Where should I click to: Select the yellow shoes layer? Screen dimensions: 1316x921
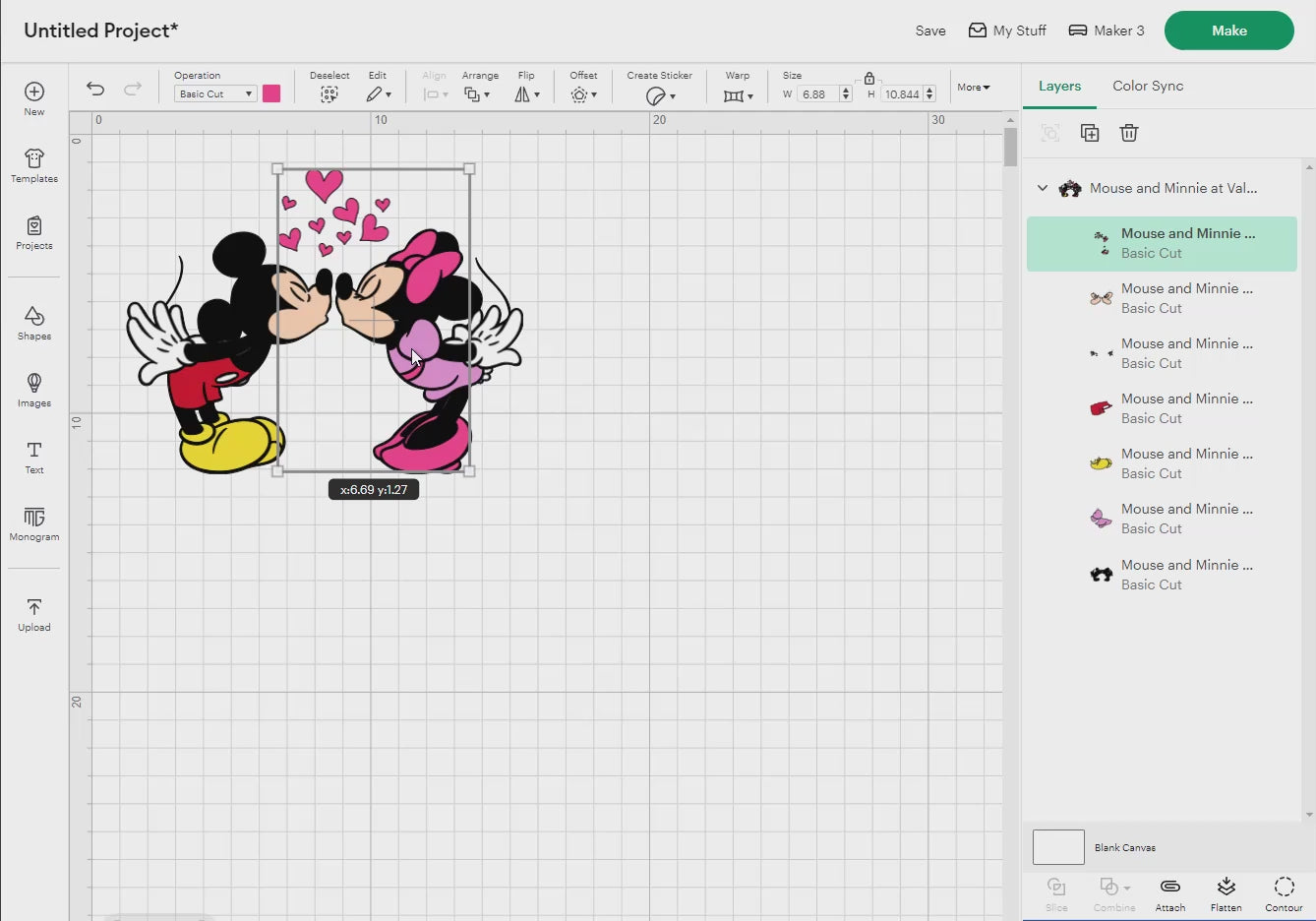tap(1162, 463)
